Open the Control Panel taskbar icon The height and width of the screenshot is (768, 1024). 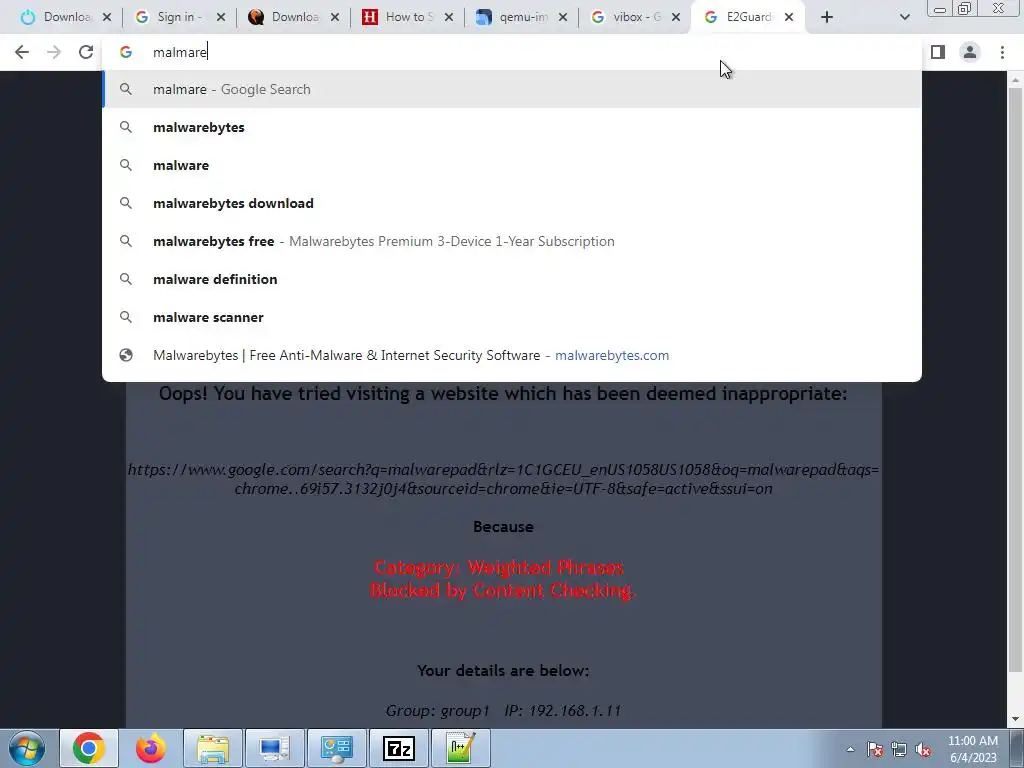[336, 748]
